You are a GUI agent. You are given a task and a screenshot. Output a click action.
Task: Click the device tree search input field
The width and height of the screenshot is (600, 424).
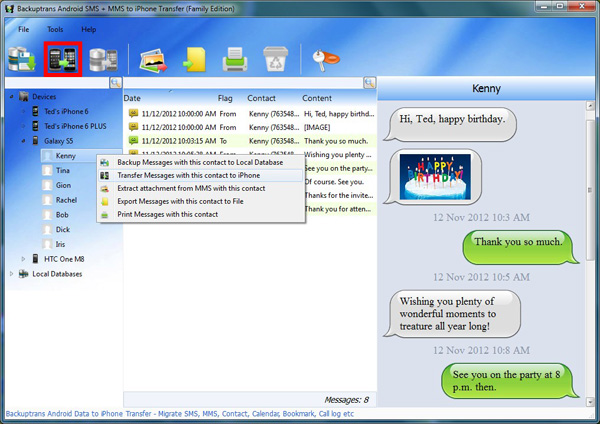coord(57,83)
